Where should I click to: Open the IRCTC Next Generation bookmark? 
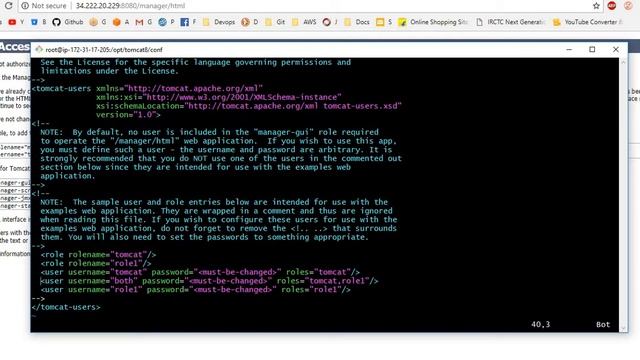click(510, 22)
